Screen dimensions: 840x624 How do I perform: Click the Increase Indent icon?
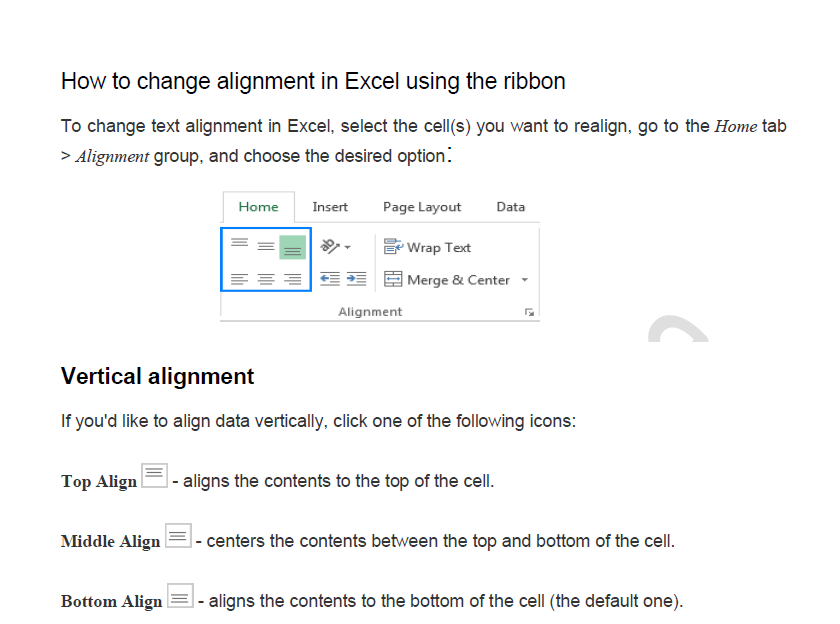point(356,279)
